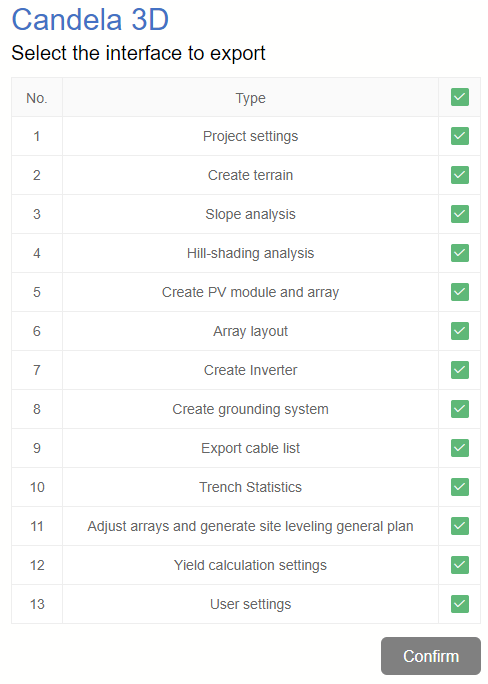488x684 pixels.
Task: Click the Type column header
Action: click(250, 98)
